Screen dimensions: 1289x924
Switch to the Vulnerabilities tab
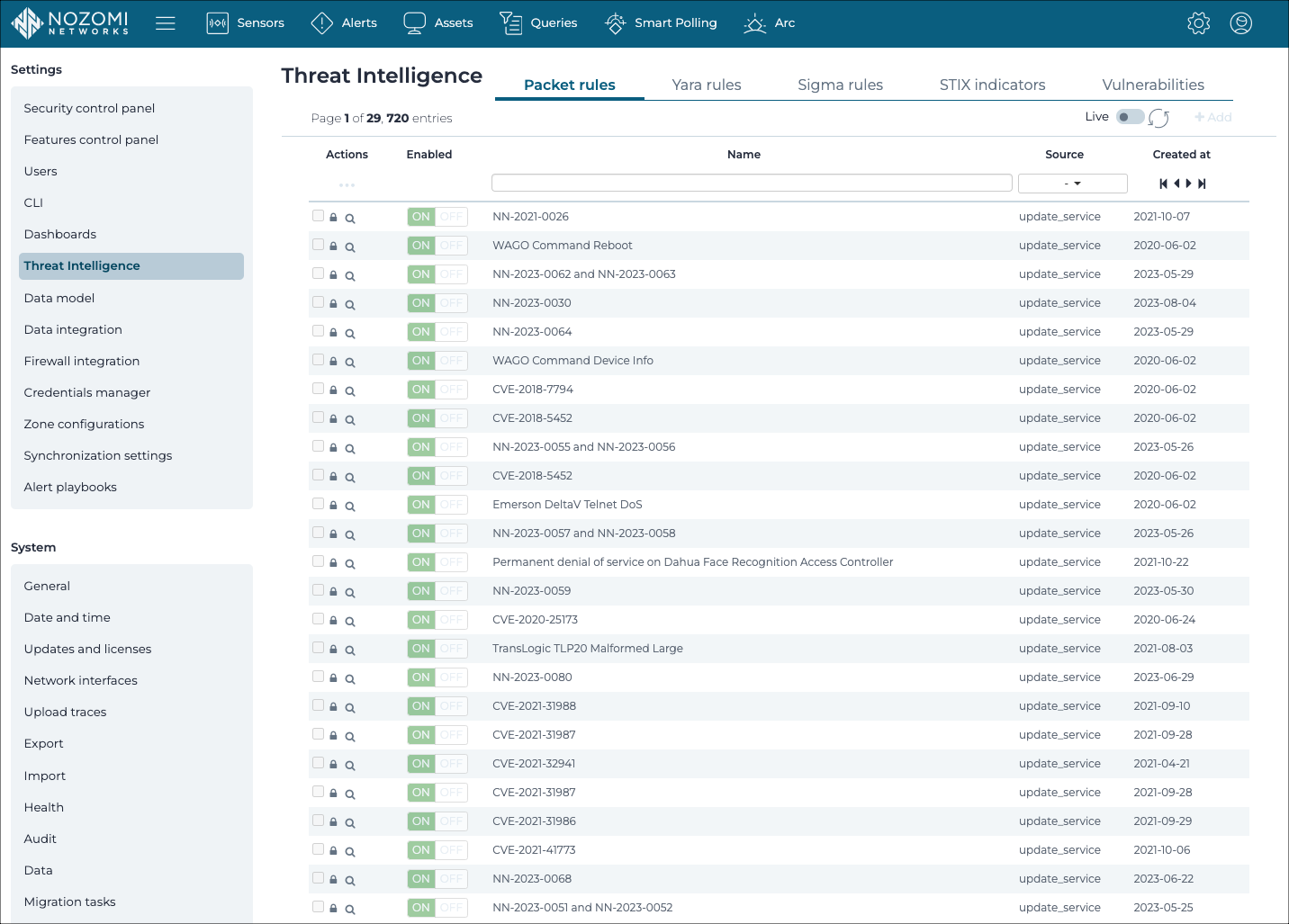(x=1153, y=85)
